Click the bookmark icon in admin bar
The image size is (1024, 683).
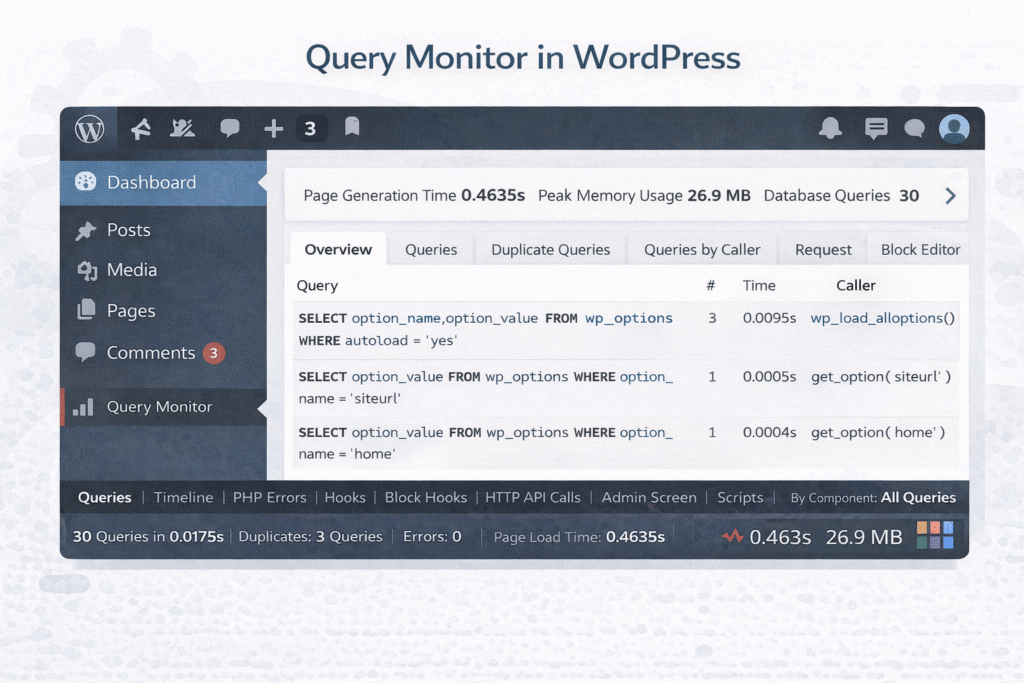click(352, 127)
